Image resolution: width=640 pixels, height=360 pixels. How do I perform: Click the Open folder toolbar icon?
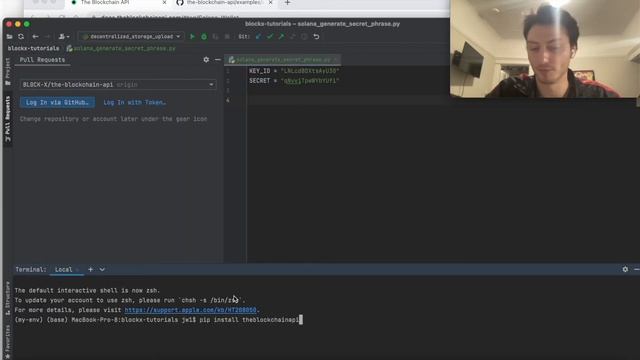[9, 36]
